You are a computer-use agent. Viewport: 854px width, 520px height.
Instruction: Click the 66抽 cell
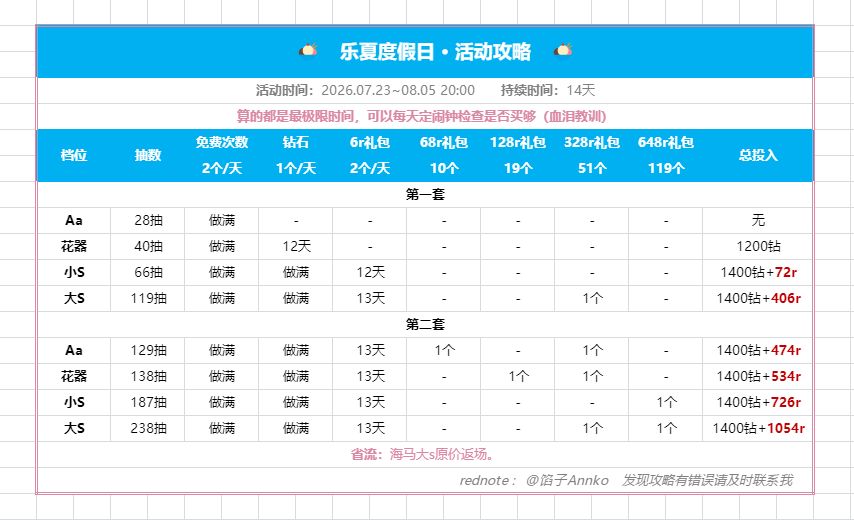click(148, 272)
